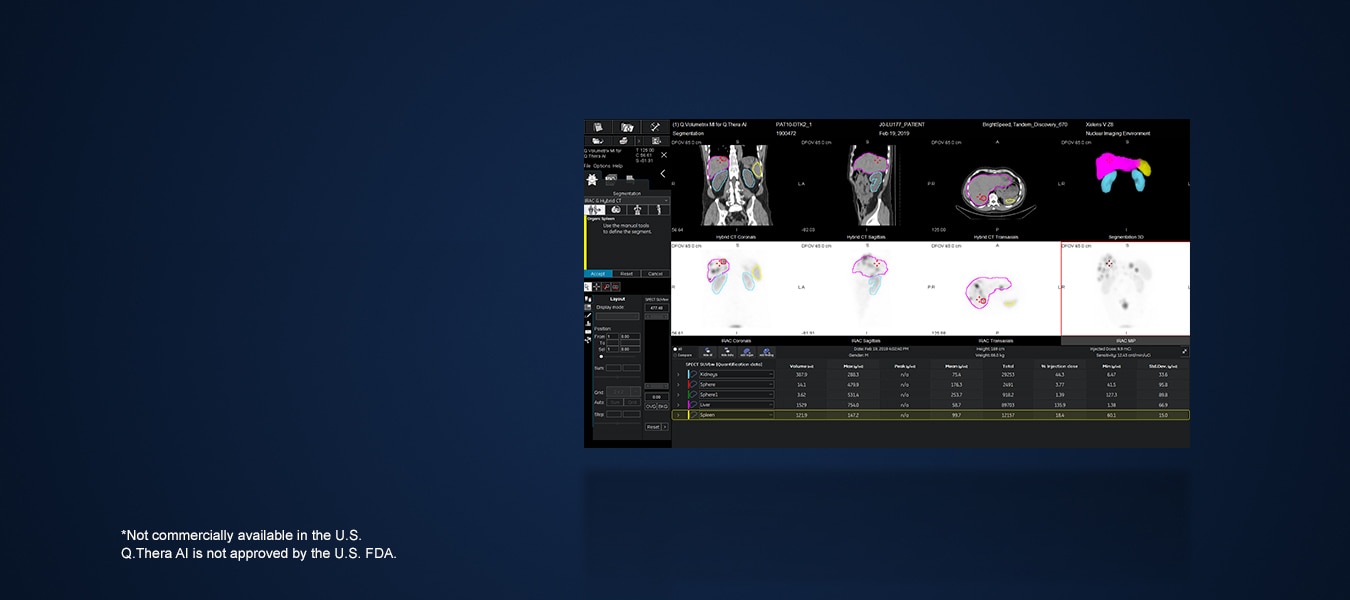This screenshot has height=600, width=1350.
Task: Select the magnifier icon in the left toolbar
Action: click(606, 286)
